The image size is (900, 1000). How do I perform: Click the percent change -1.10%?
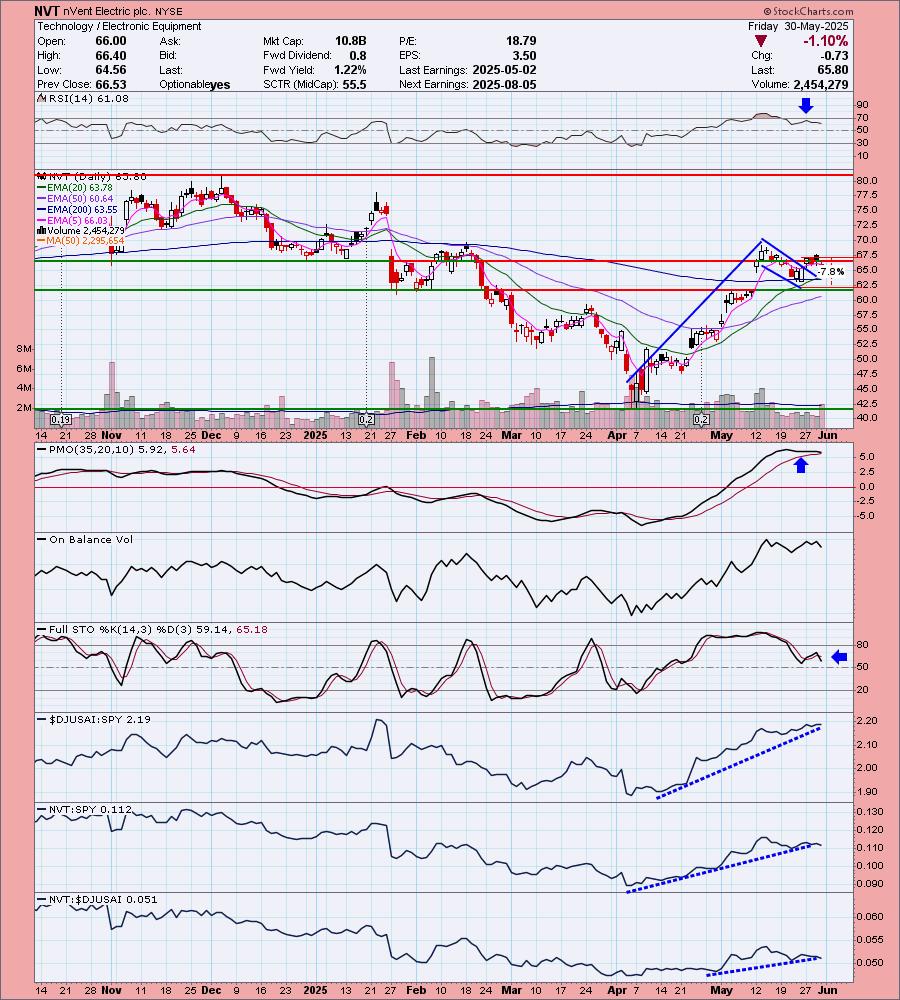pos(825,41)
